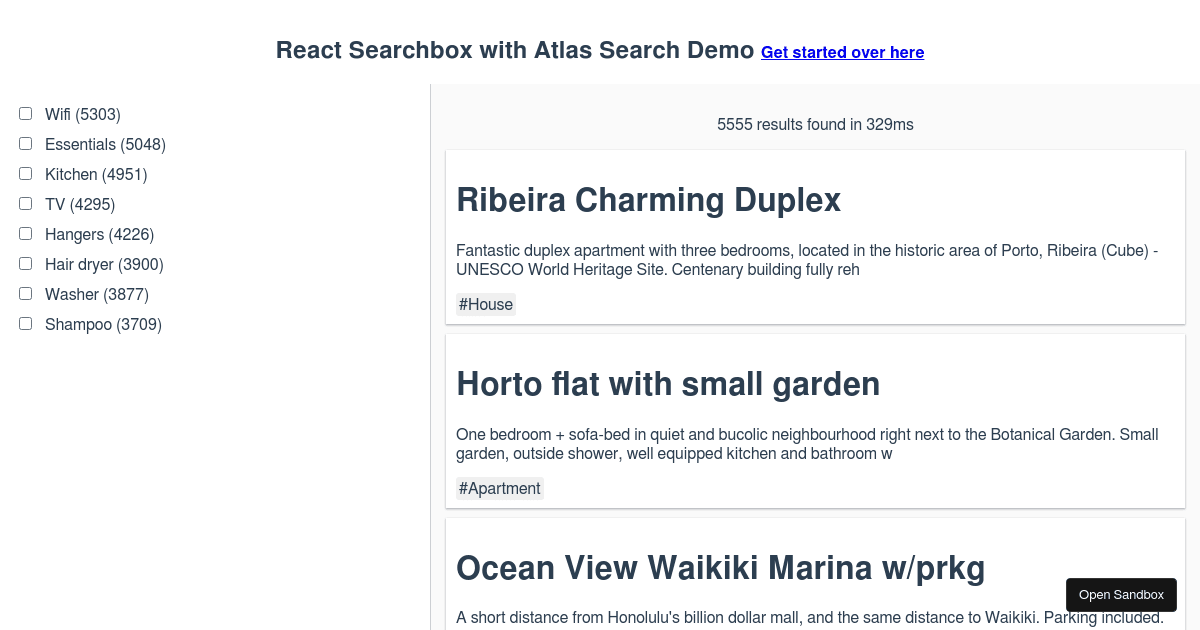The image size is (1200, 630).
Task: Click the #House tag
Action: point(486,304)
